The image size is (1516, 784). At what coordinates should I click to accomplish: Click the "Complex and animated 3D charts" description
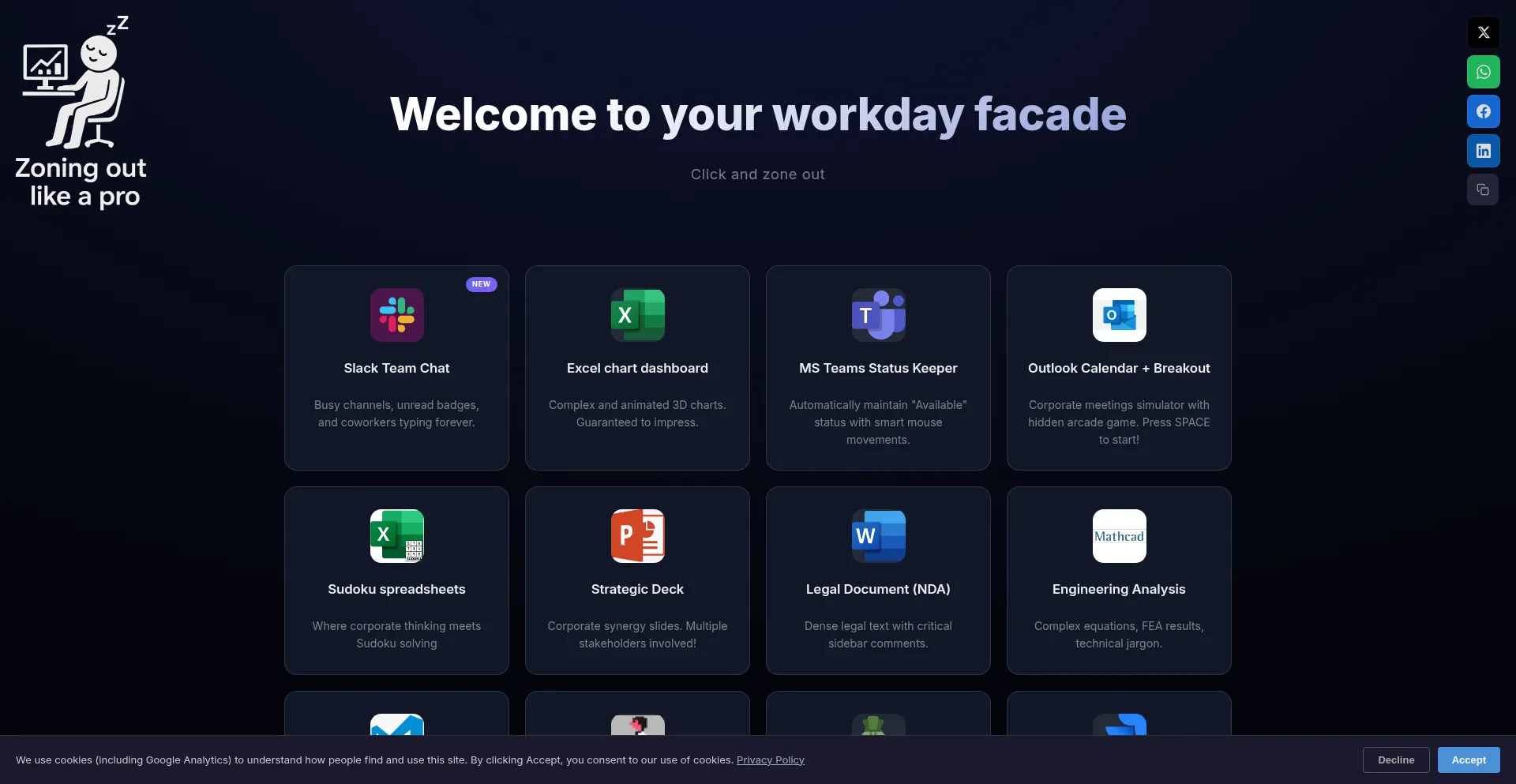click(x=638, y=414)
